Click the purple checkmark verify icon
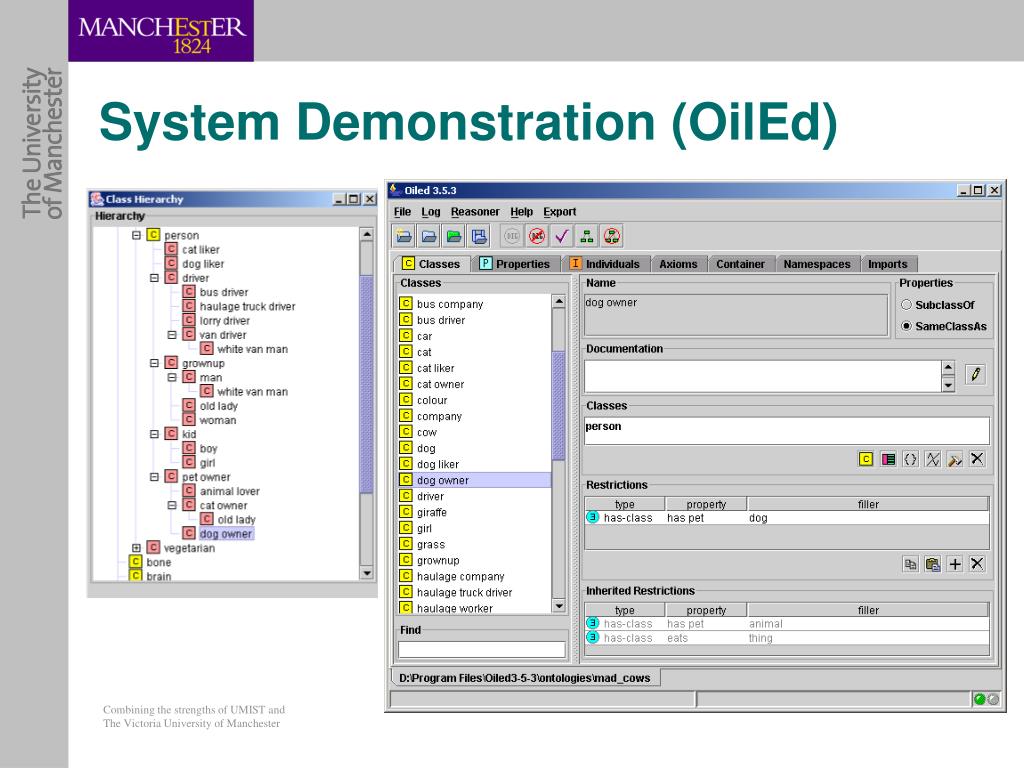Screen dimensions: 1024x768 click(x=562, y=236)
